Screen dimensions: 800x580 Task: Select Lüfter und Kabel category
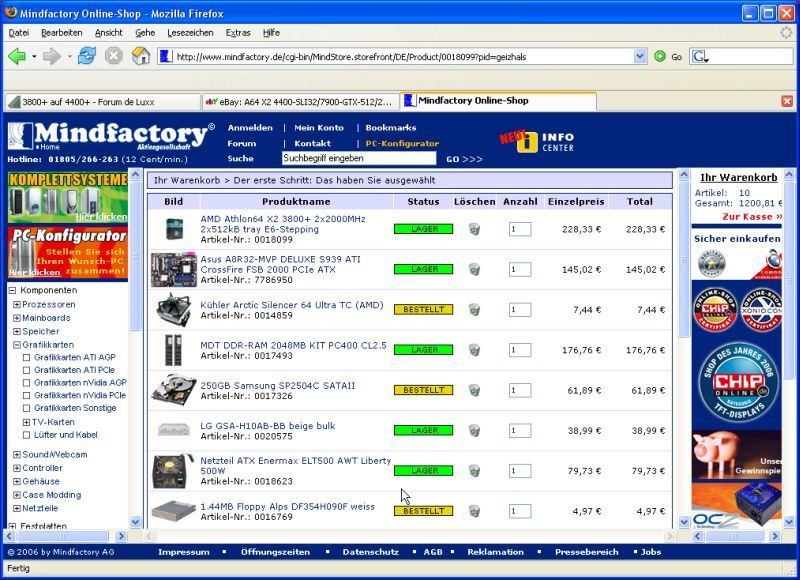coord(65,435)
